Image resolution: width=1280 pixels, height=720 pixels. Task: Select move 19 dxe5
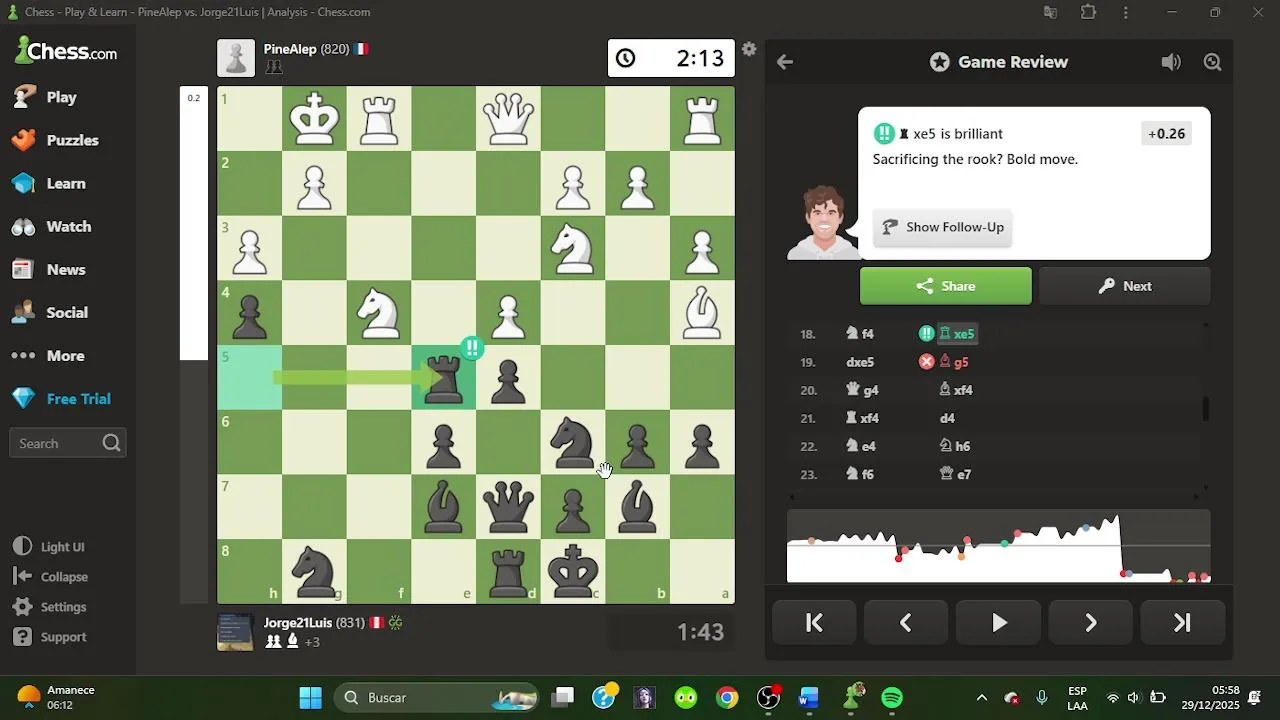[860, 362]
